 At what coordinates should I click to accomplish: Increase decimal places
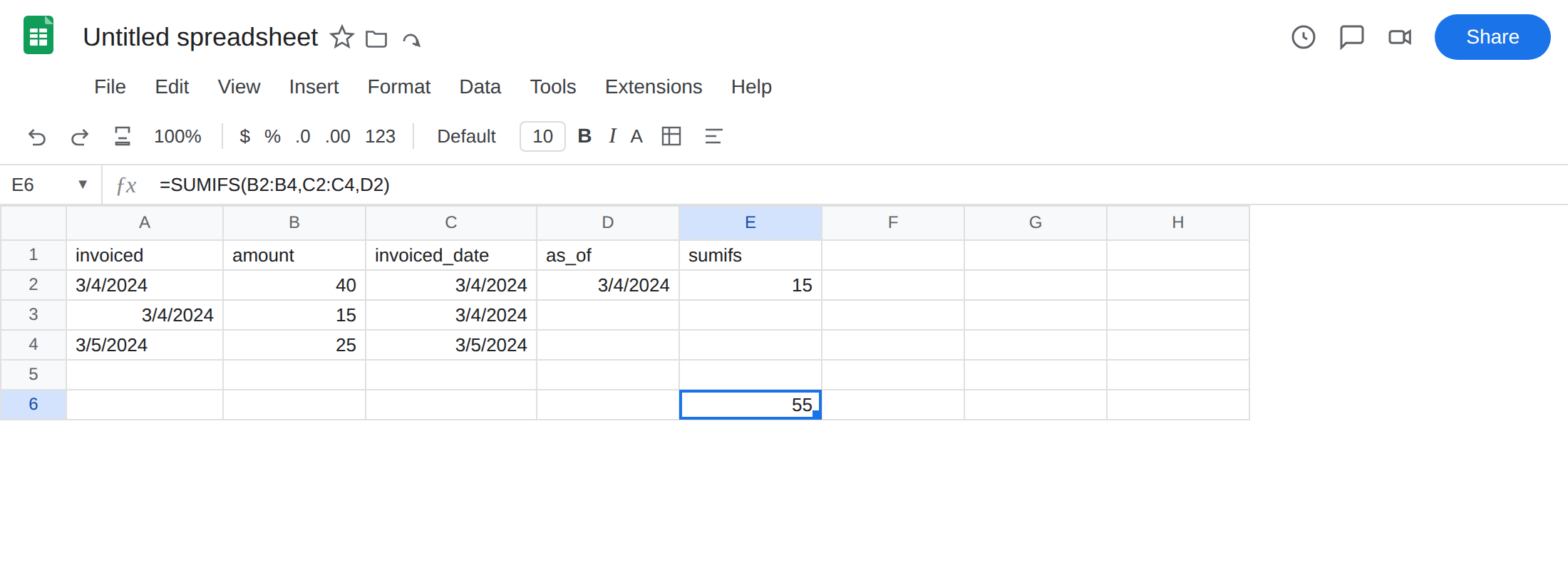pos(338,136)
